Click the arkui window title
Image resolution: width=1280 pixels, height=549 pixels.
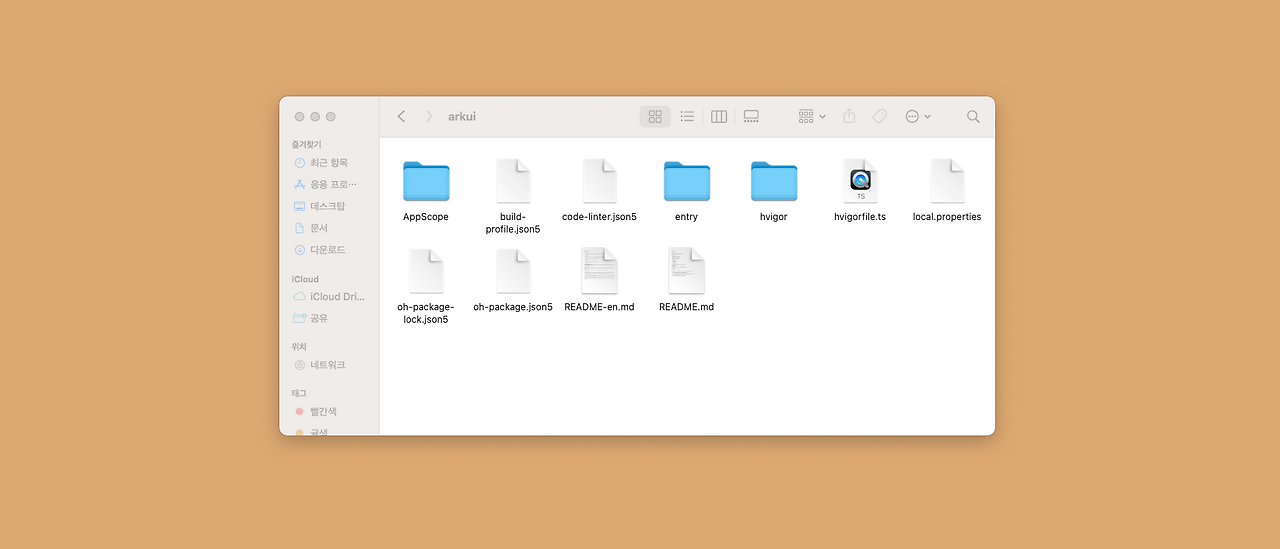click(x=462, y=116)
